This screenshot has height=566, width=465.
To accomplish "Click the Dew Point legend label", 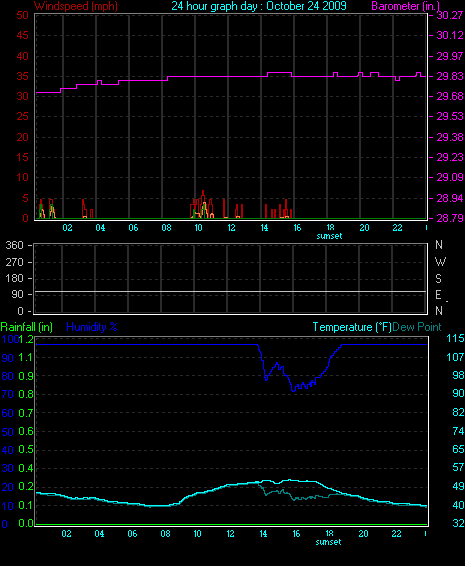I will pyautogui.click(x=417, y=327).
